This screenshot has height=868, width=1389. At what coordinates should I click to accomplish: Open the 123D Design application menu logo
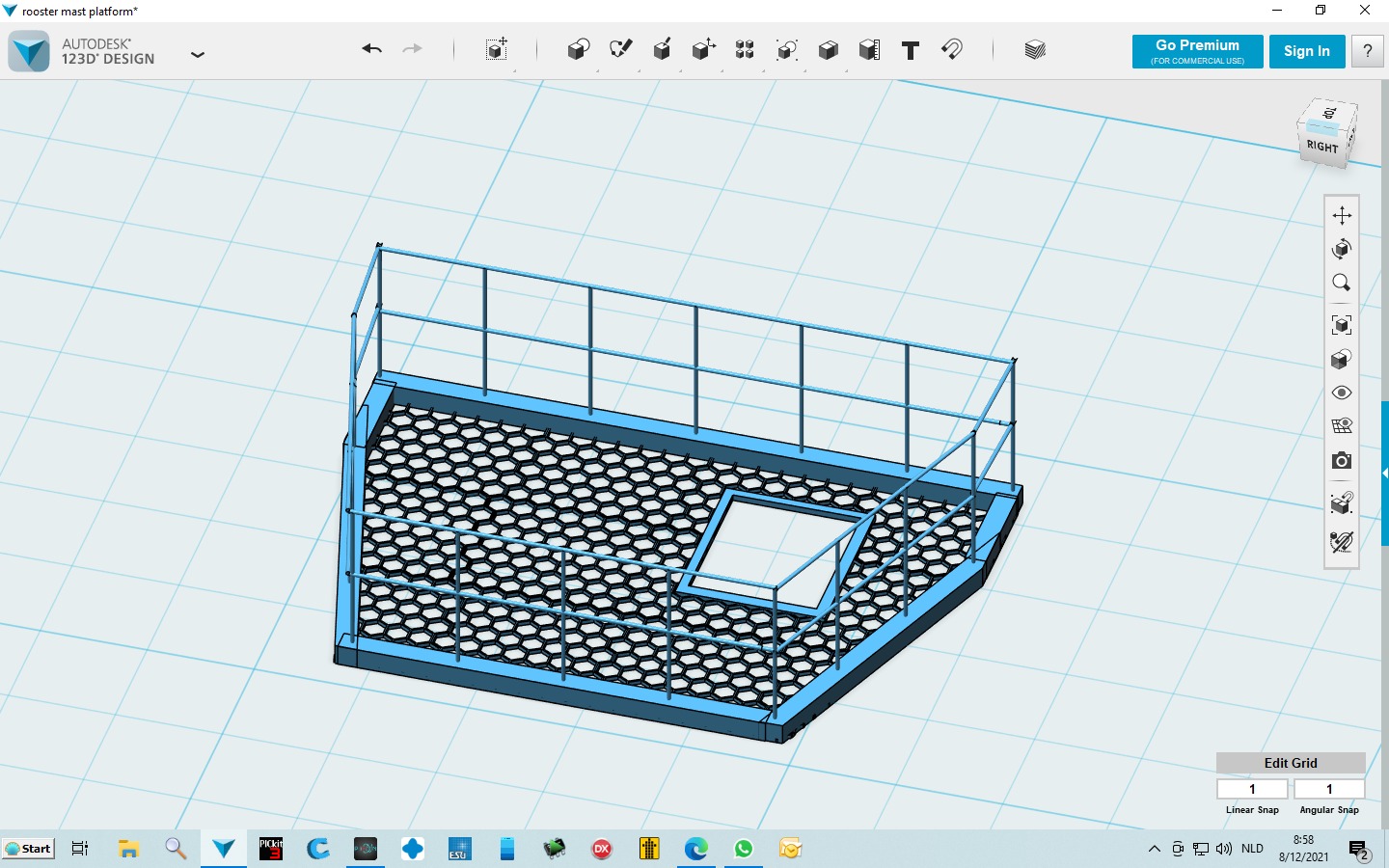coord(29,51)
